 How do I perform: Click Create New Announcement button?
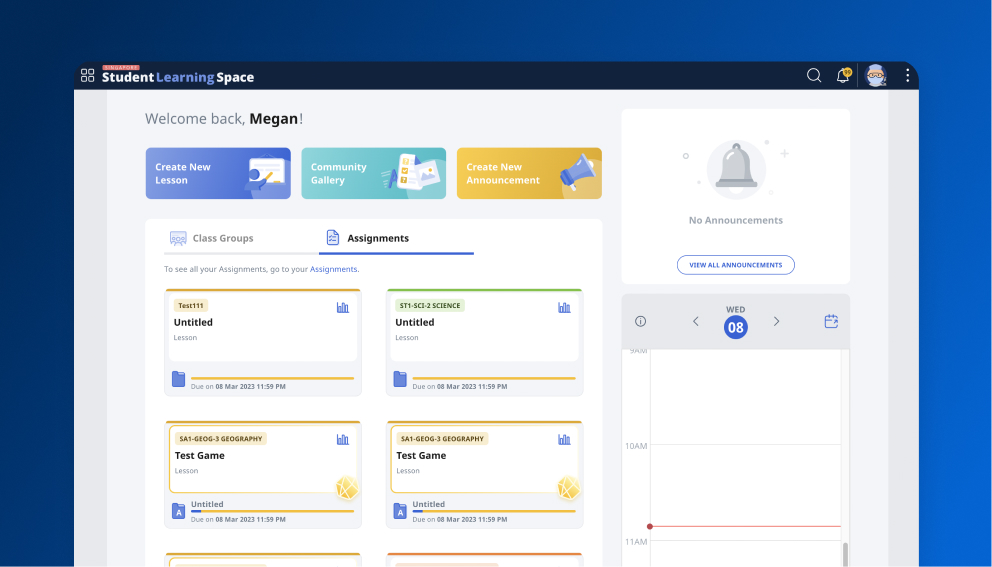(x=529, y=174)
